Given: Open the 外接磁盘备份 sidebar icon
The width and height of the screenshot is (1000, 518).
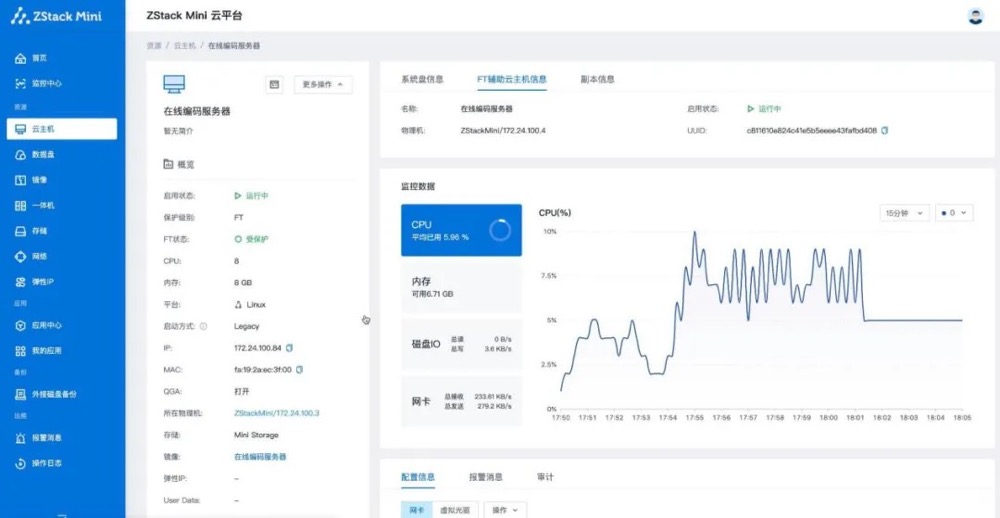Looking at the screenshot, I should click(20, 394).
